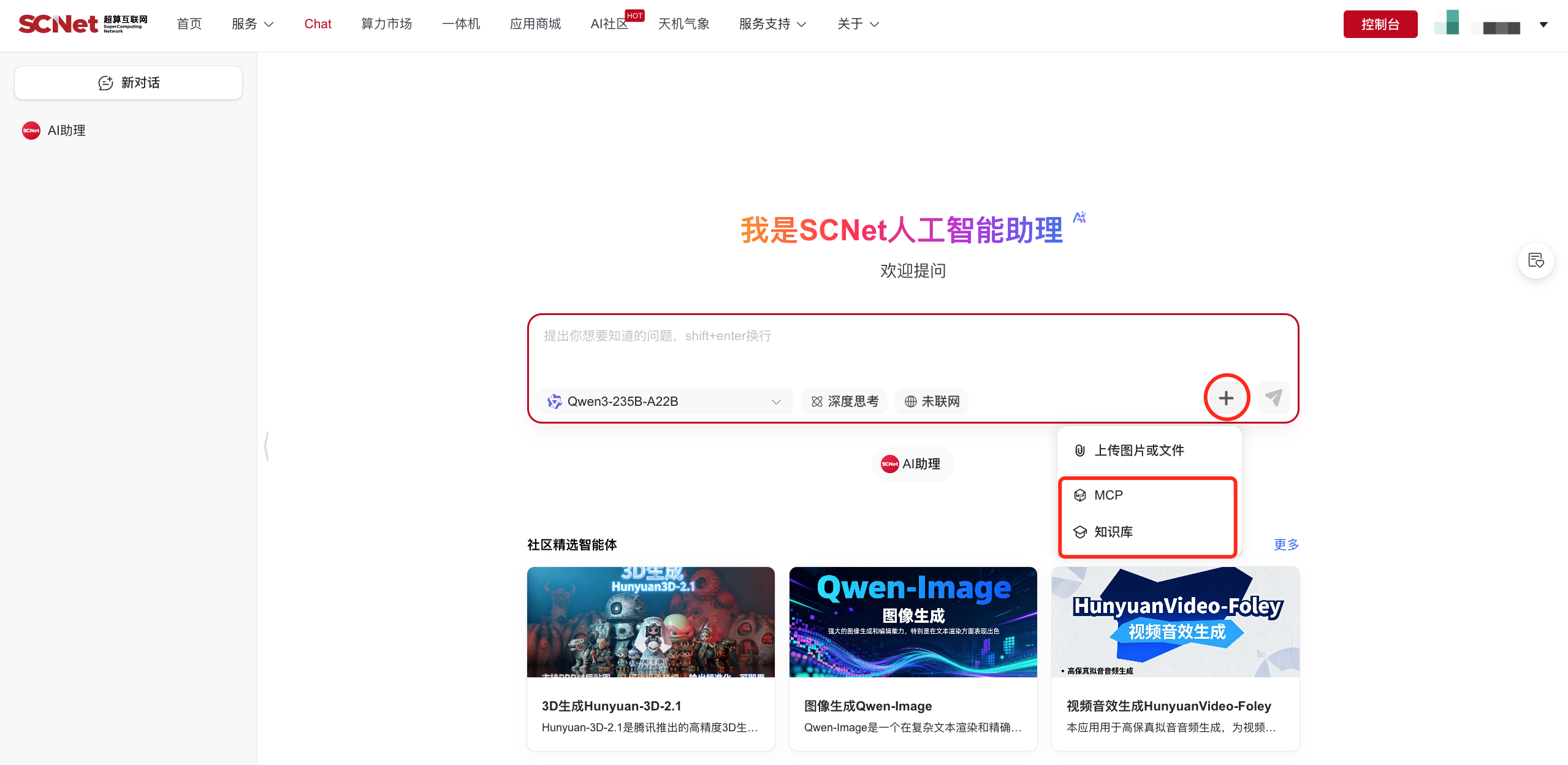Select 知识库 from the popup menu
Viewport: 1568px width, 765px height.
tap(1113, 532)
